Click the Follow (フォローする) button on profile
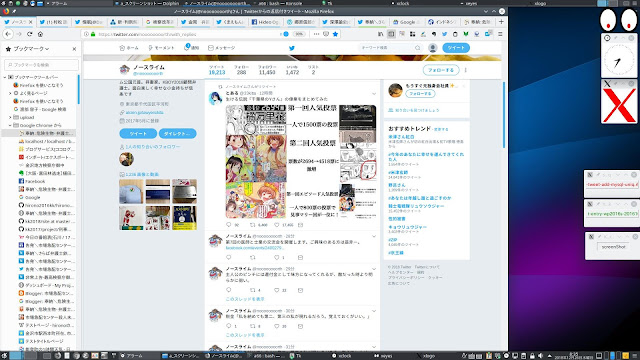The height and width of the screenshot is (360, 640). tap(441, 70)
